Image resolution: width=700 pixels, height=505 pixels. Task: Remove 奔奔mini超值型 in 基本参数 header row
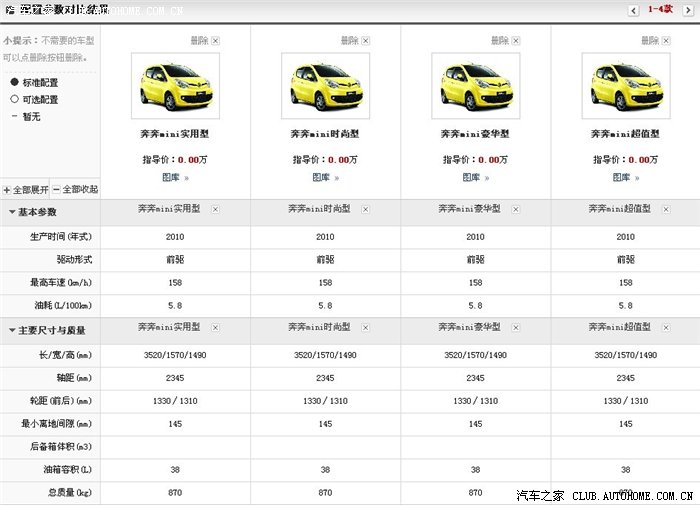click(666, 209)
